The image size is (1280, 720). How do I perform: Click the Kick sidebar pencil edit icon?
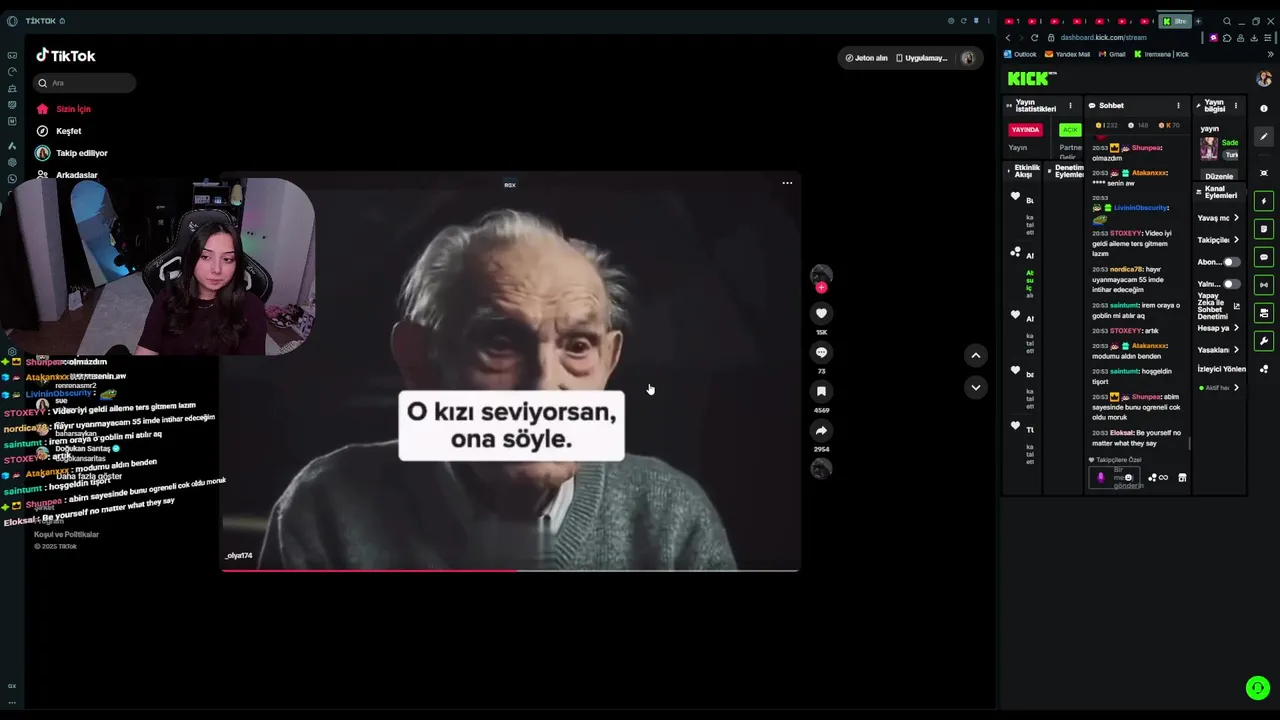point(1264,137)
